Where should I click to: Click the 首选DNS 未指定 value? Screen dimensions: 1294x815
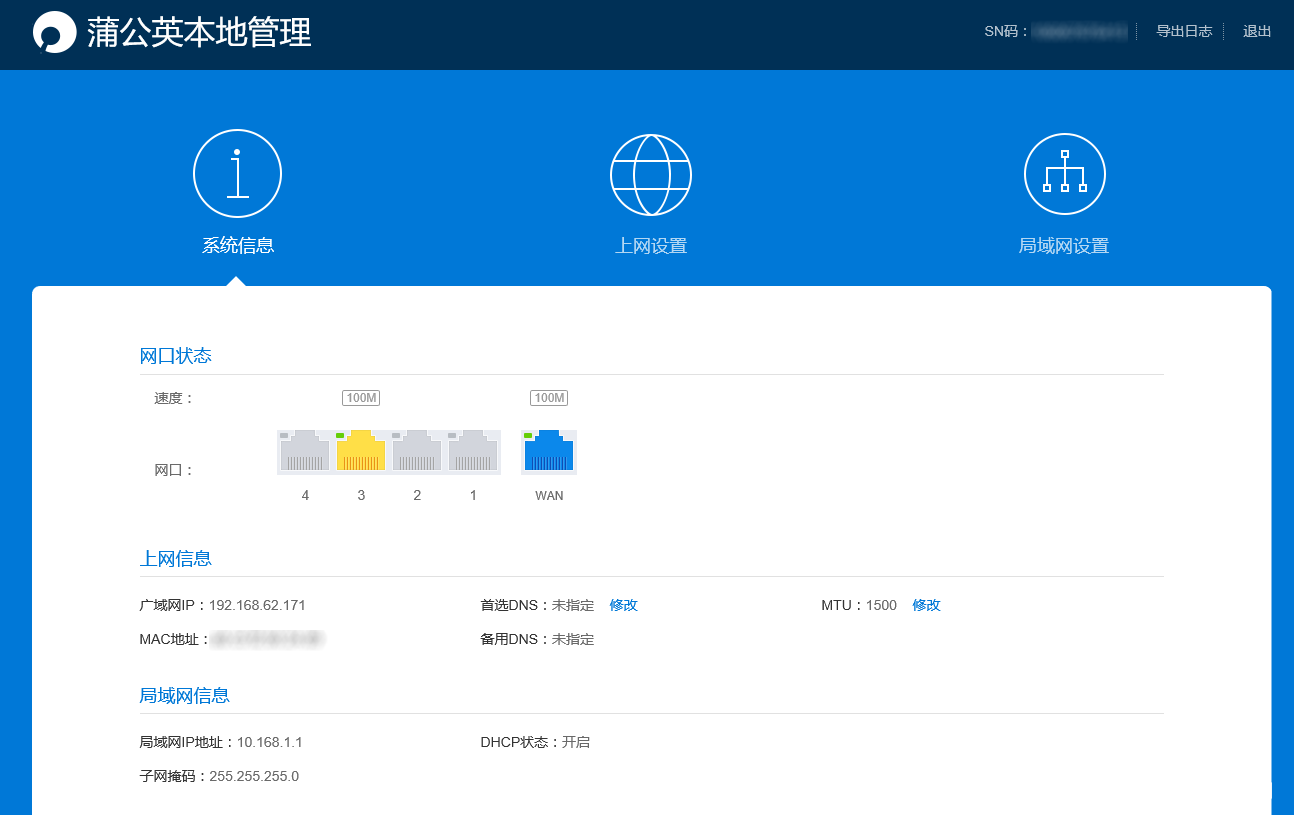click(573, 605)
